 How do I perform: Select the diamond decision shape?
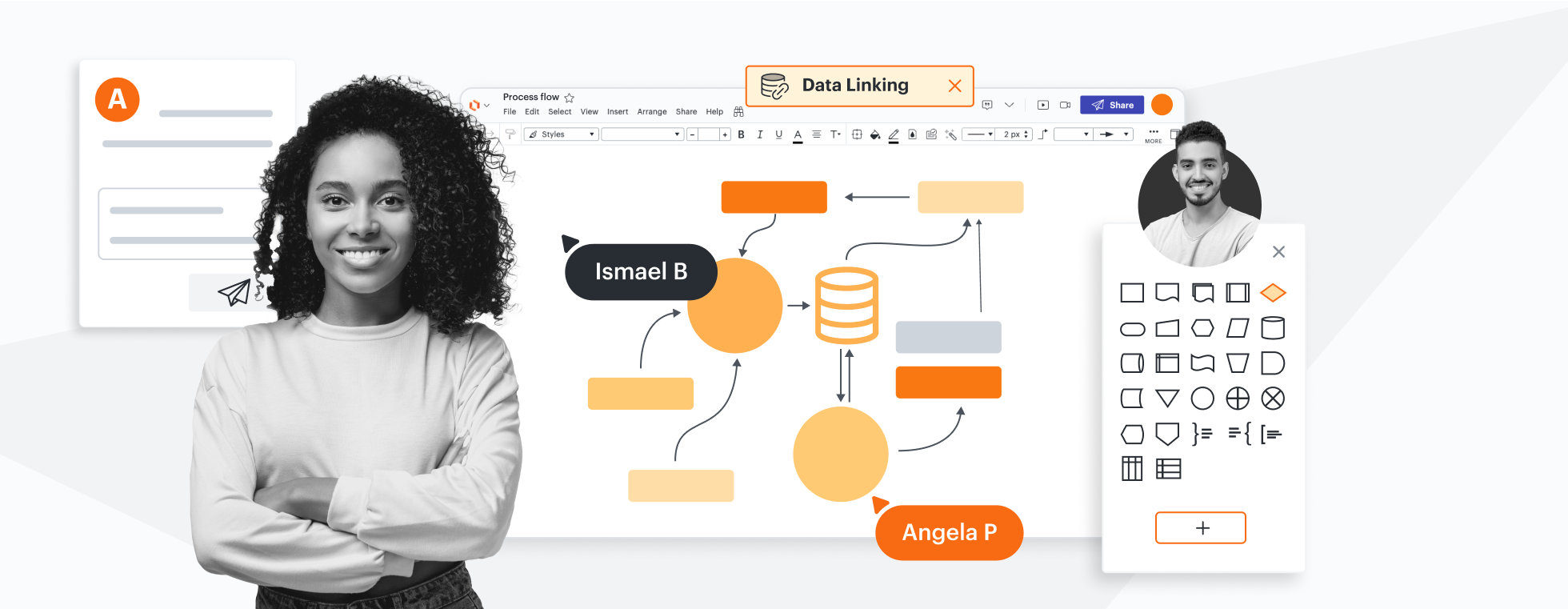tap(1272, 293)
